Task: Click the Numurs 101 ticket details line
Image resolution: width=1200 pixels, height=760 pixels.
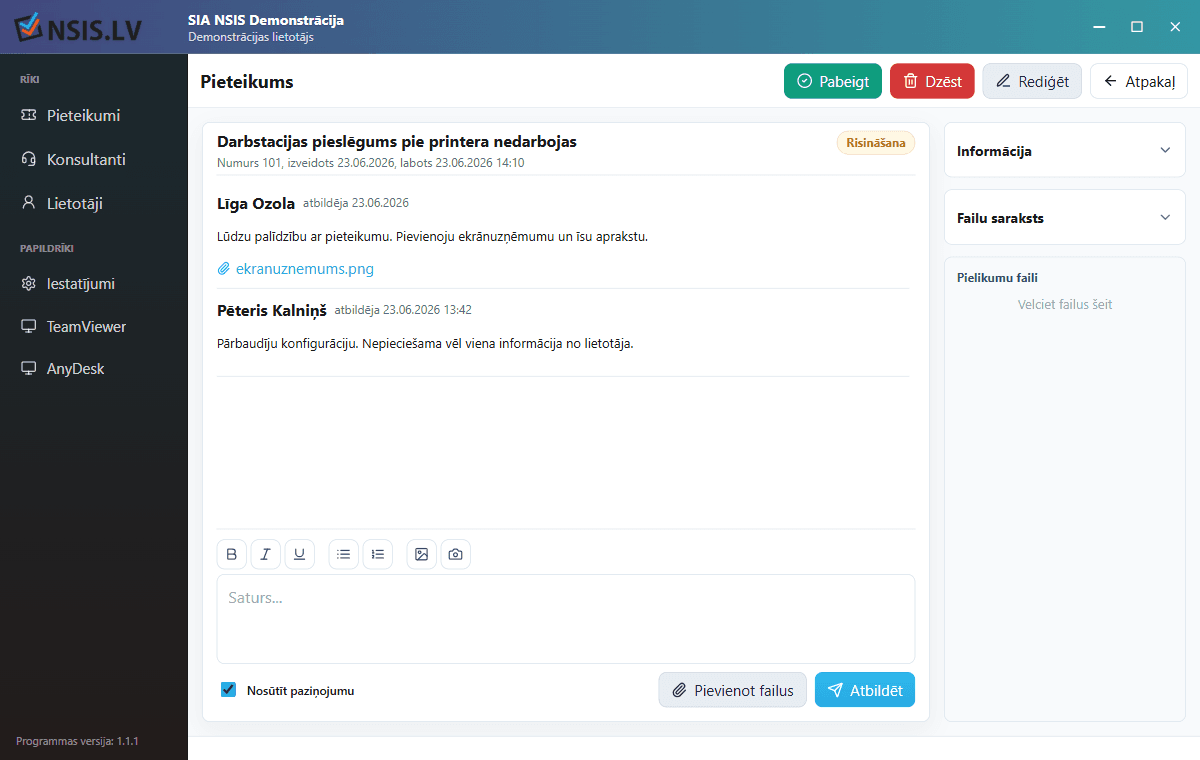Action: tap(371, 163)
